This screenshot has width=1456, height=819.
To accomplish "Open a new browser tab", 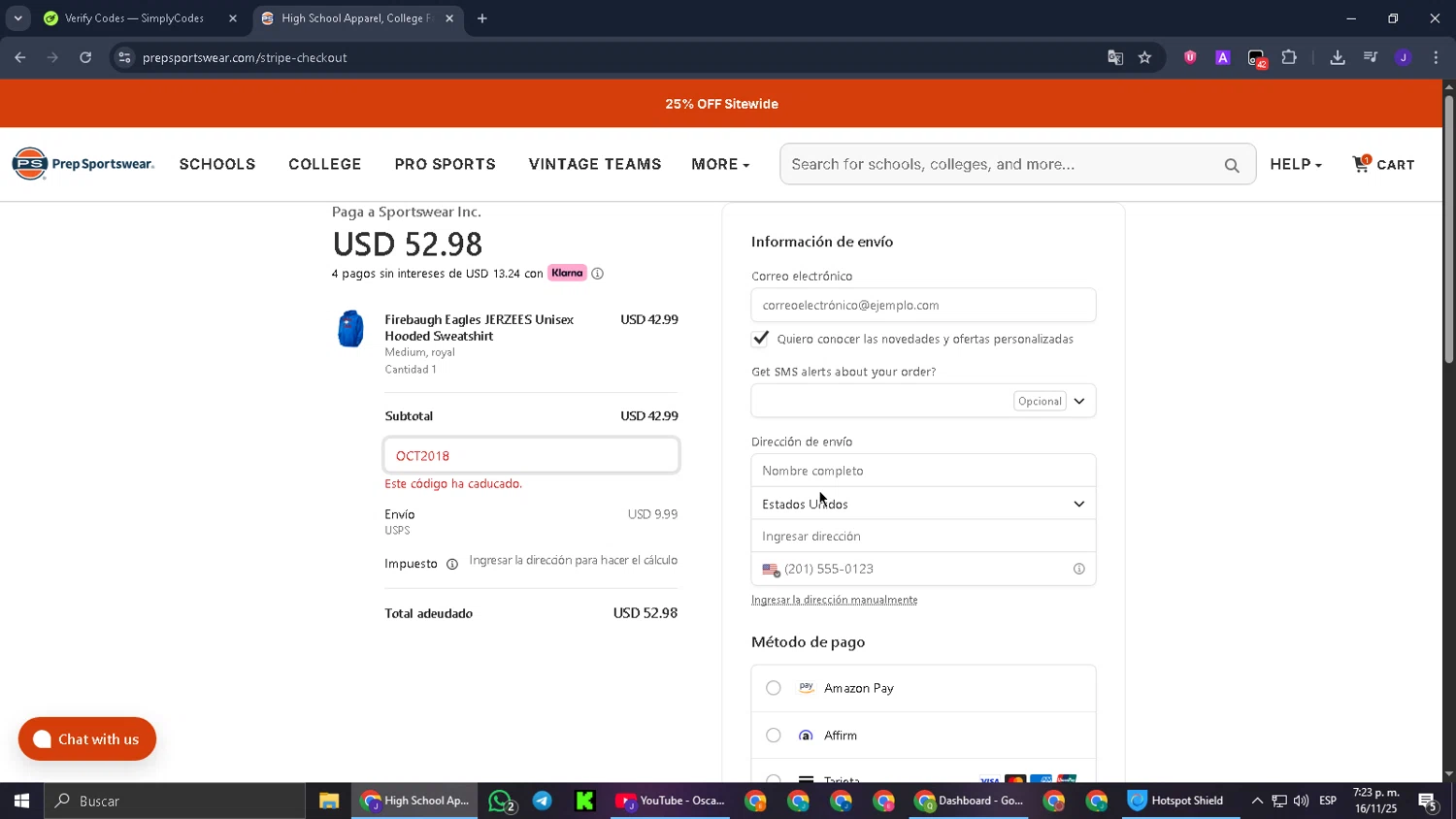I will [482, 18].
